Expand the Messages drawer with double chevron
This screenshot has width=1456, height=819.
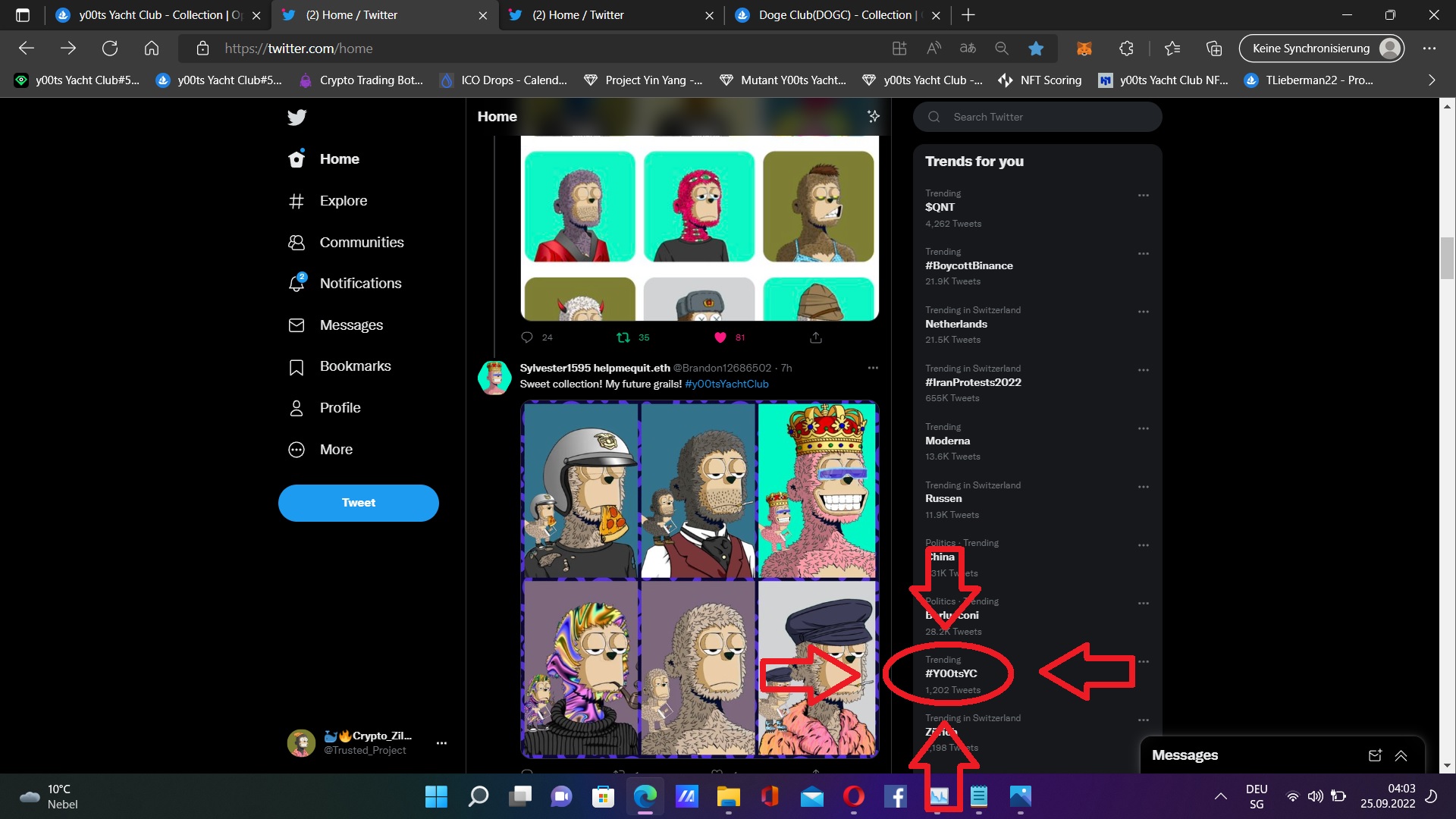[1401, 755]
